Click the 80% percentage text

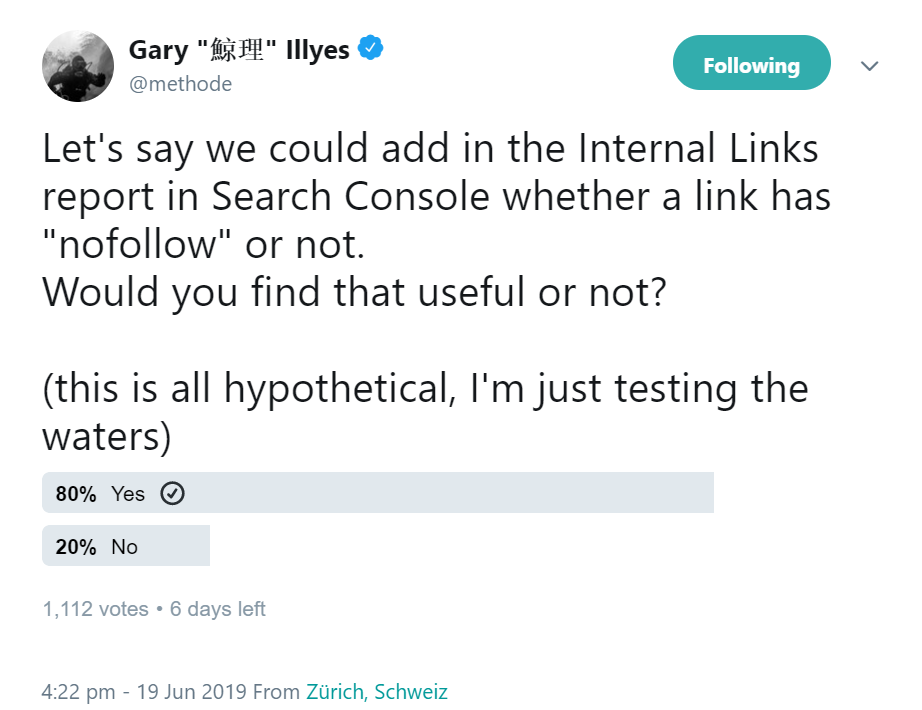click(x=74, y=492)
